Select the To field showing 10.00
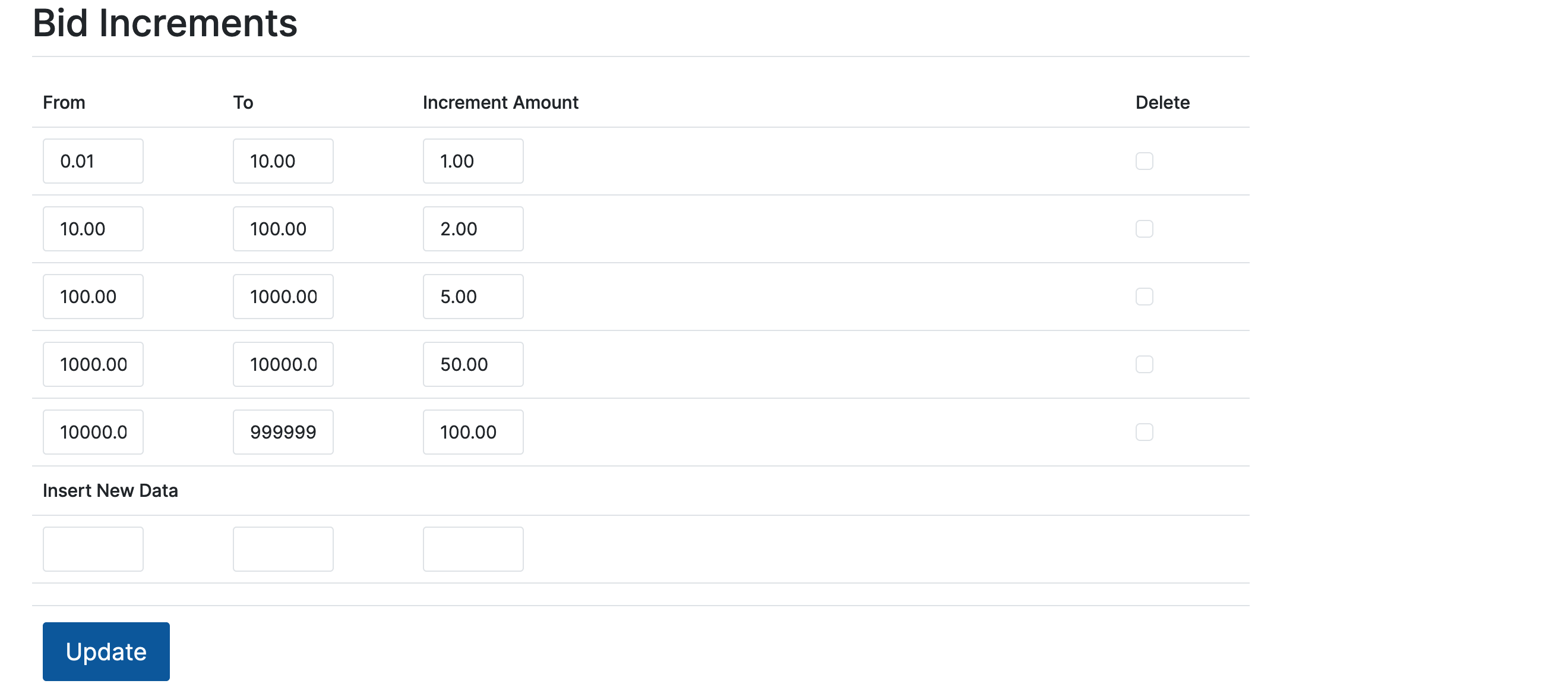The width and height of the screenshot is (1568, 690). [x=283, y=161]
